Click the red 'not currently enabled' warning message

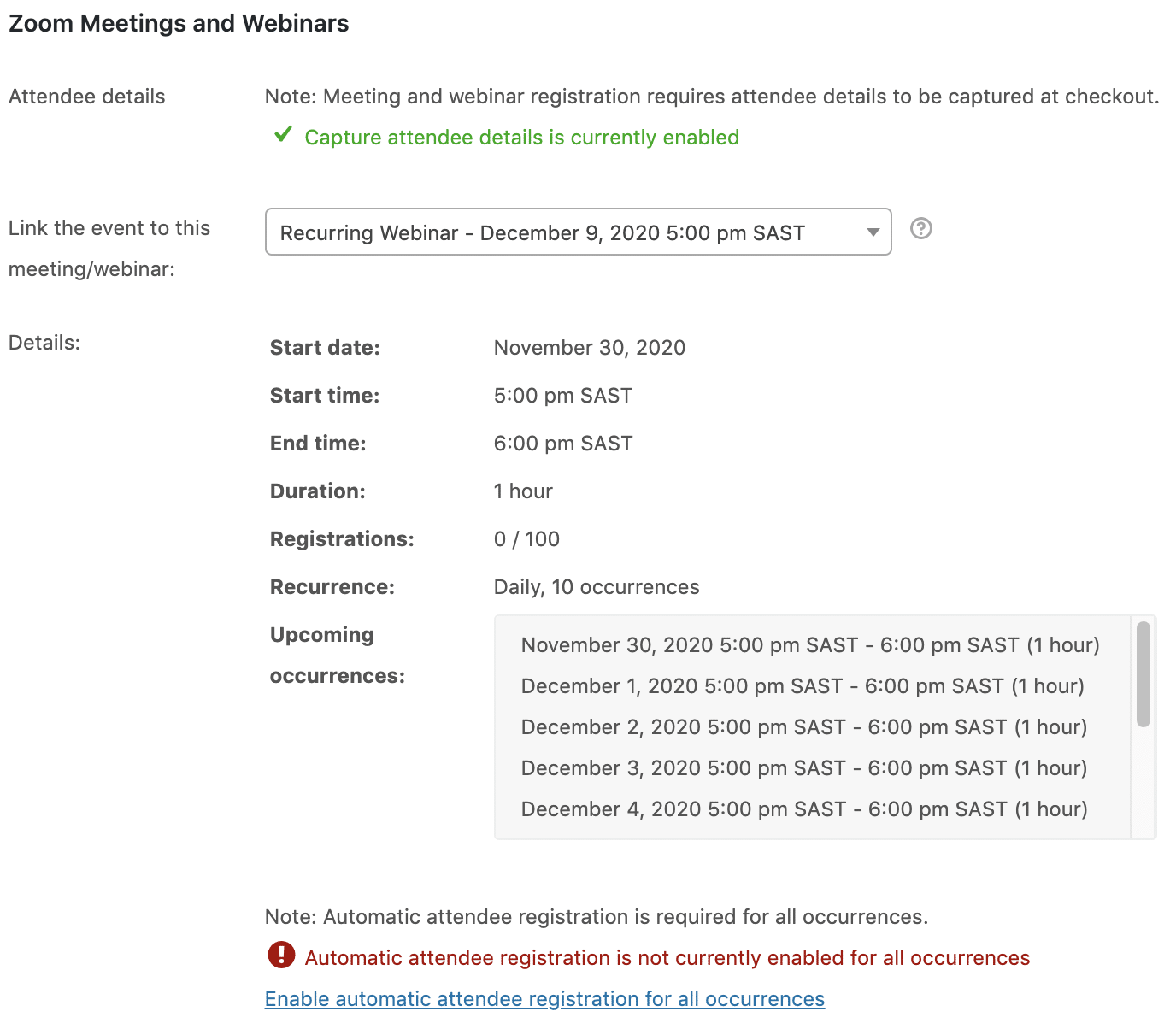667,958
